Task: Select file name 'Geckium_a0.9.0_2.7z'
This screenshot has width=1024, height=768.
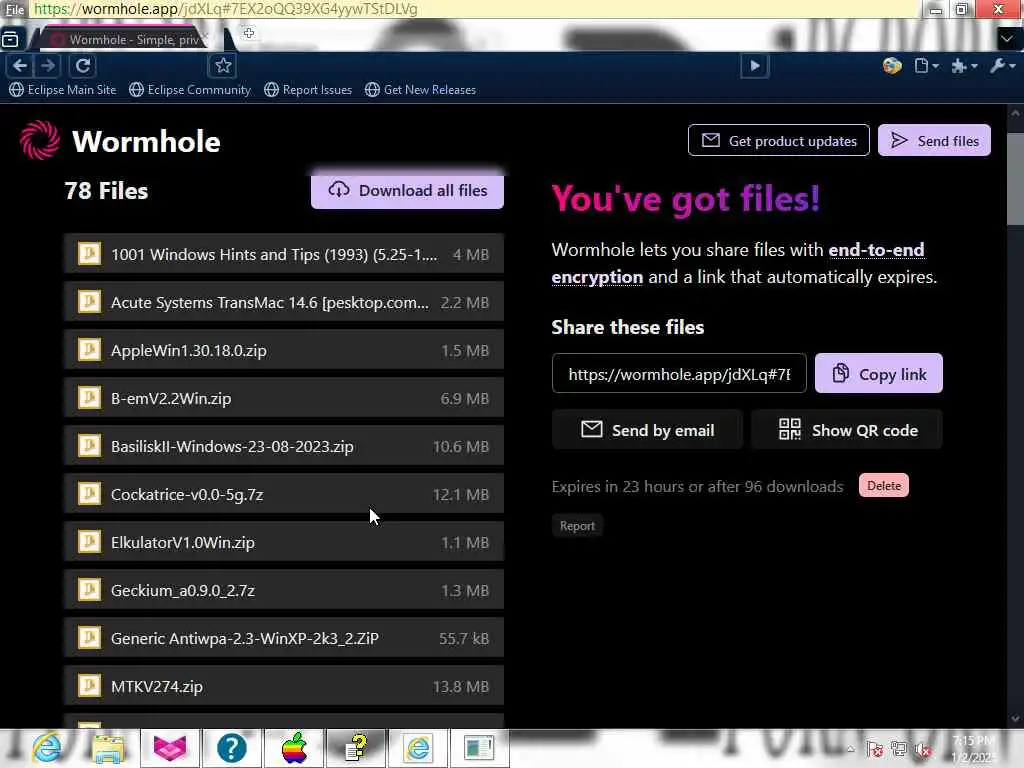Action: pyautogui.click(x=183, y=591)
